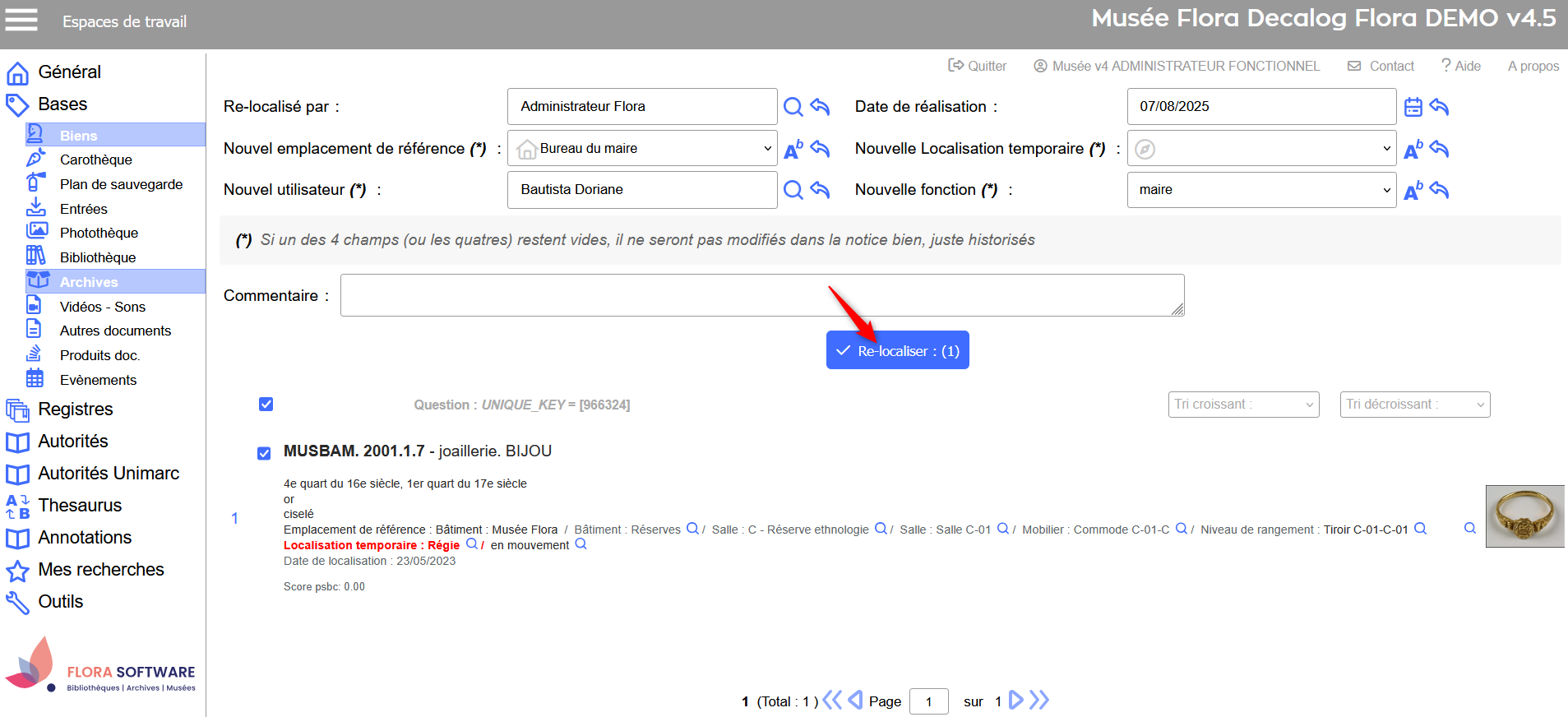Click inside the Commentaire text area
This screenshot has width=1568, height=717.
point(761,295)
